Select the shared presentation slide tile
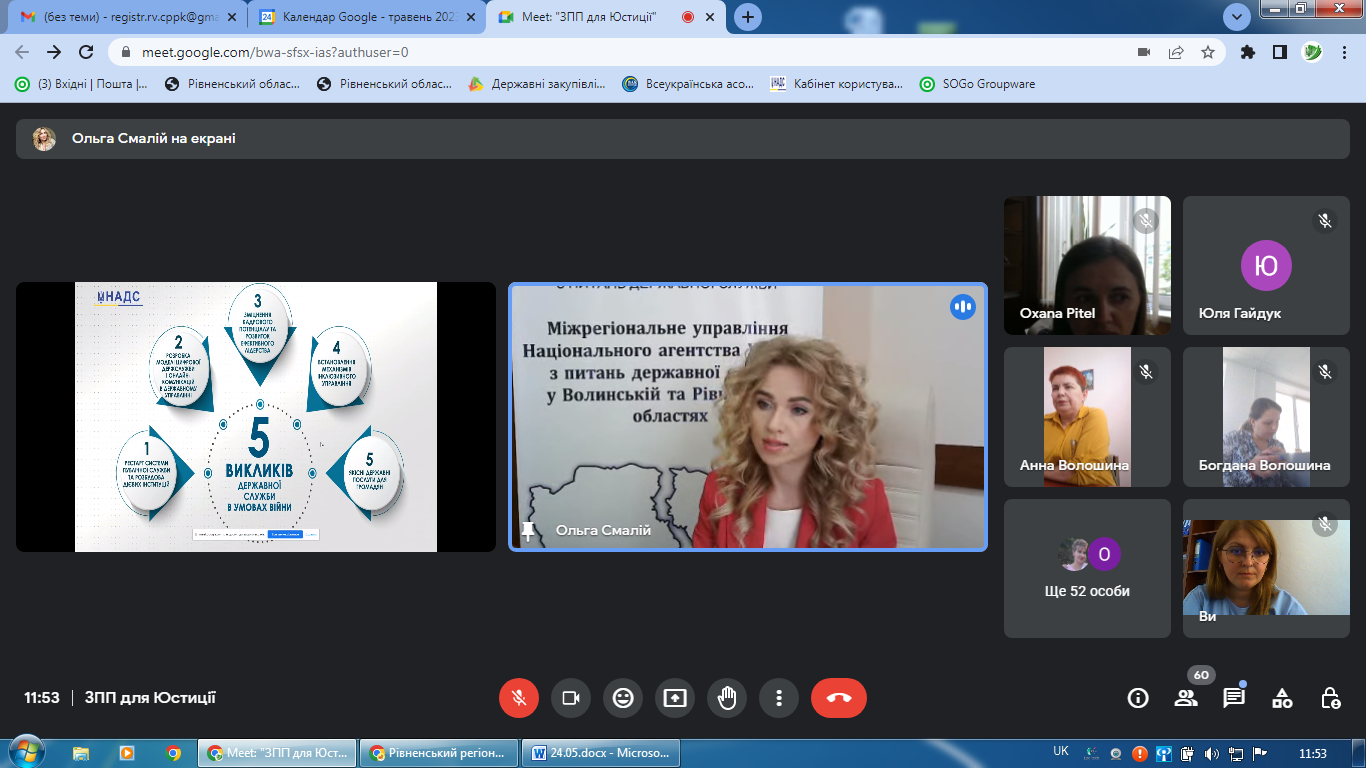 click(256, 417)
